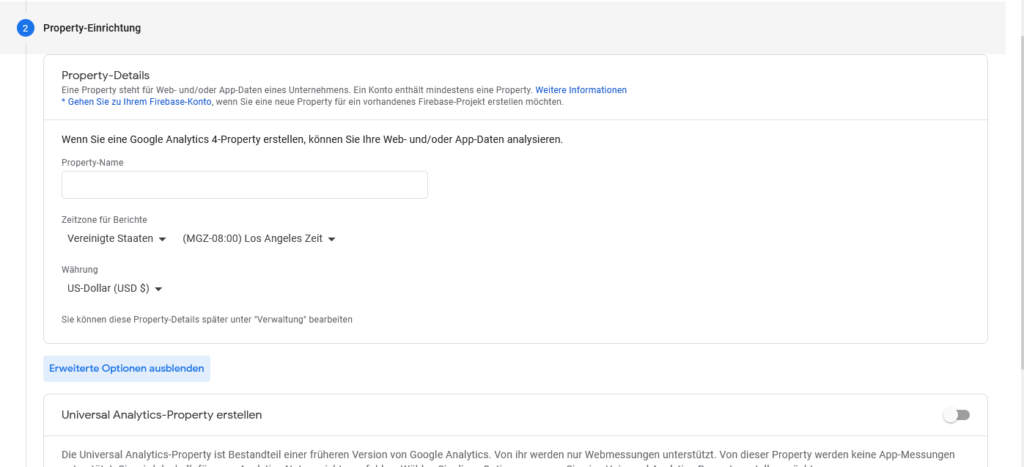Collapse options via Erweiterte Optionen ausblenden
Image resolution: width=1024 pixels, height=467 pixels.
(x=127, y=368)
